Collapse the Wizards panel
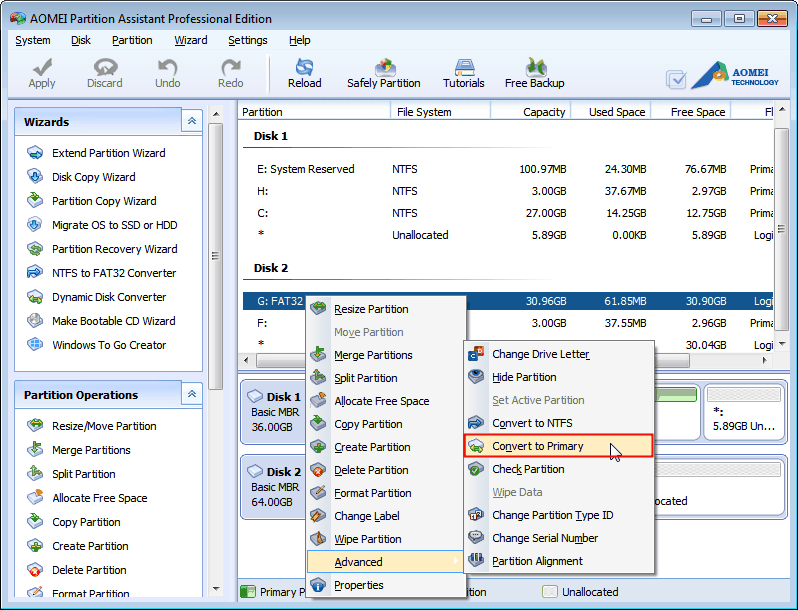Image resolution: width=798 pixels, height=610 pixels. point(192,121)
